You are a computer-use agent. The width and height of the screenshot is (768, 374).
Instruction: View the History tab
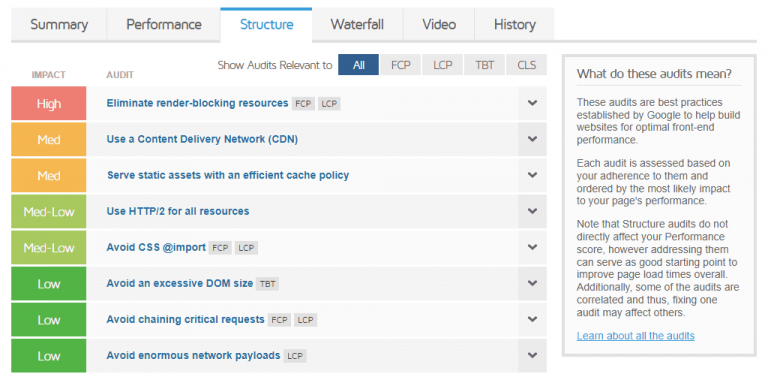[514, 24]
